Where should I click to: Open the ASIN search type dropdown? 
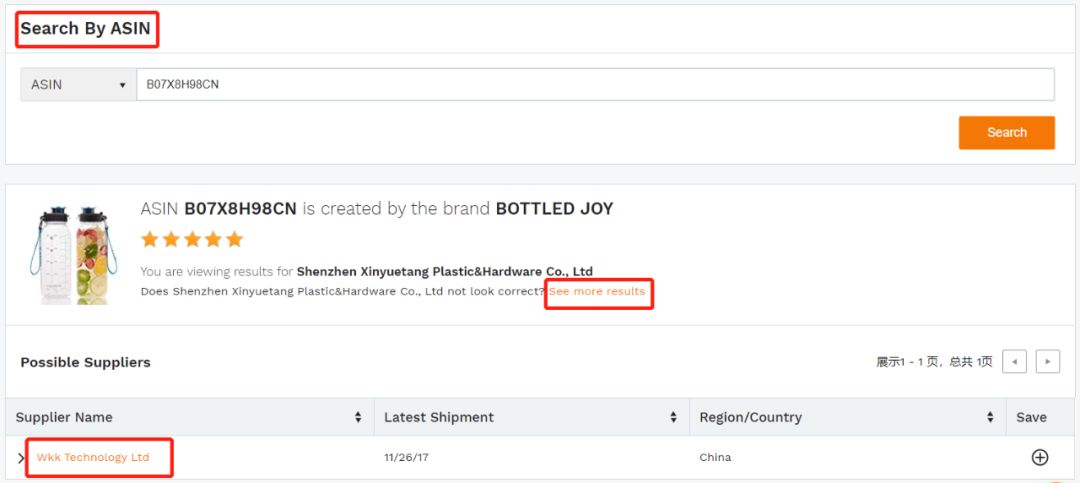pos(78,85)
